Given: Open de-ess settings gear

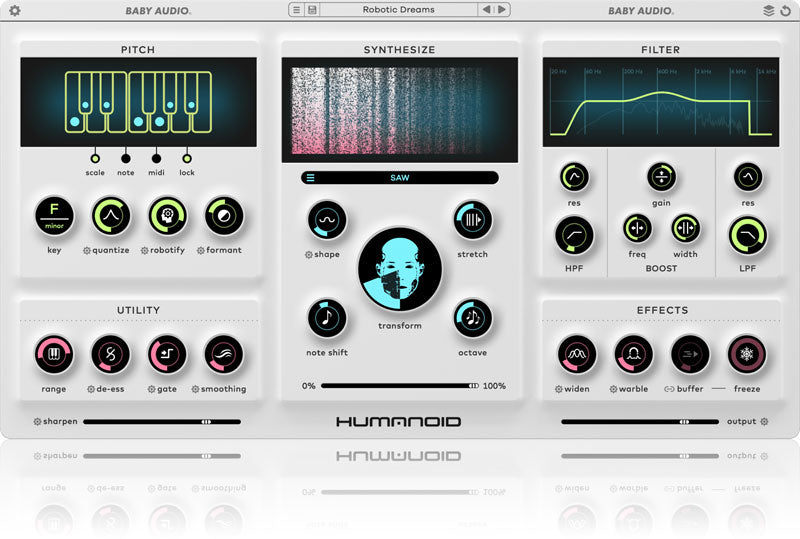Looking at the screenshot, I should pyautogui.click(x=91, y=389).
